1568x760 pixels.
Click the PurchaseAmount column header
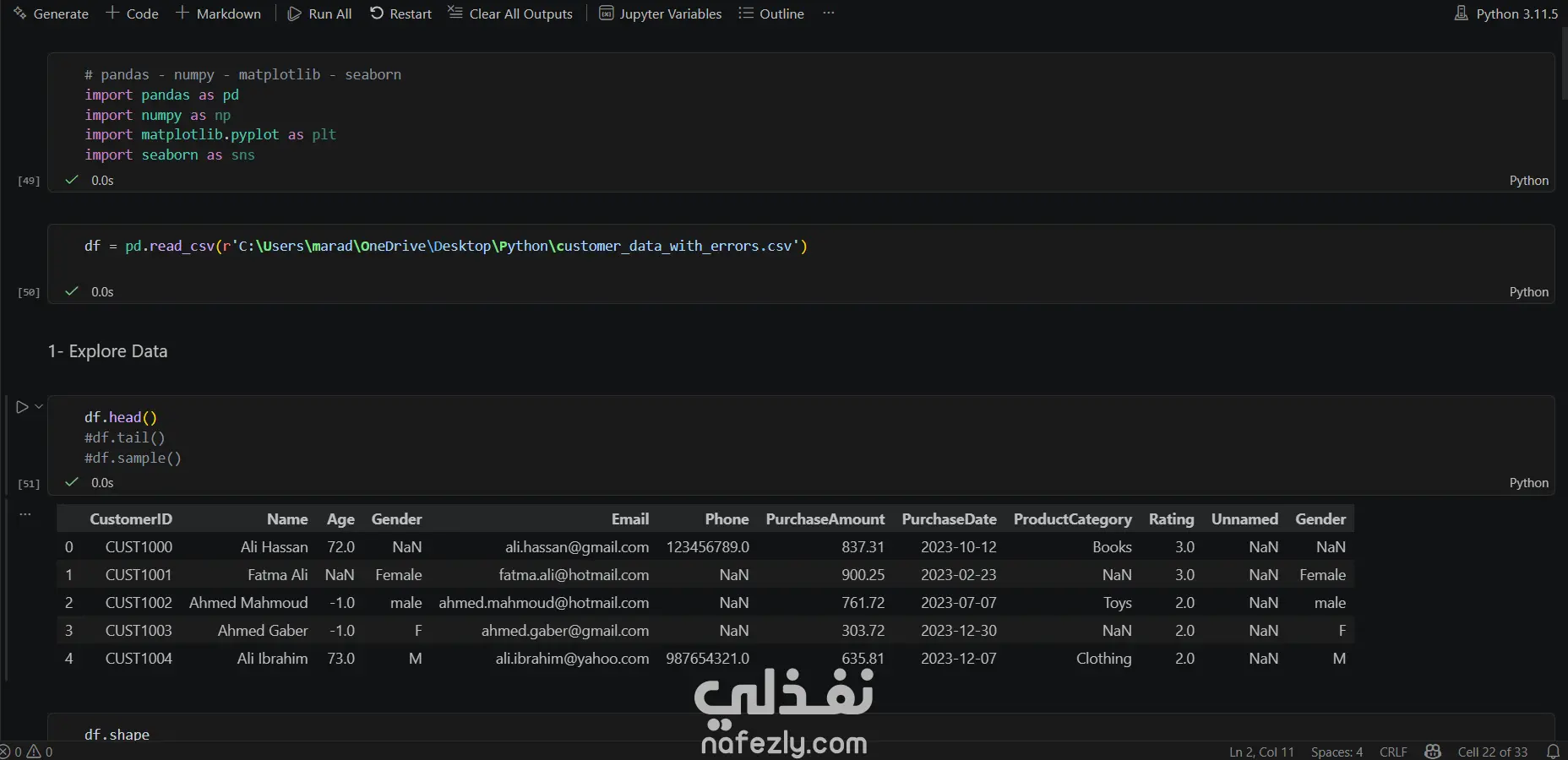point(825,519)
